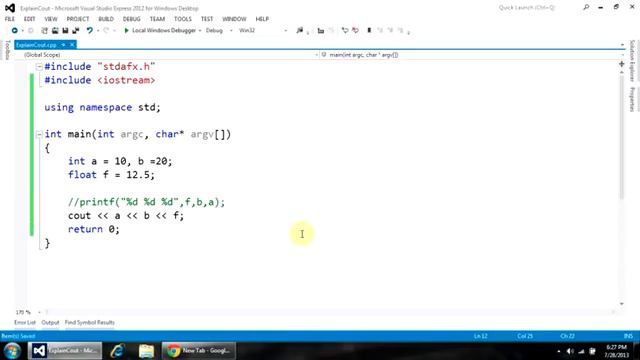Pin the ExplainCout.cpp tab
This screenshot has width=640, height=360.
[63, 45]
